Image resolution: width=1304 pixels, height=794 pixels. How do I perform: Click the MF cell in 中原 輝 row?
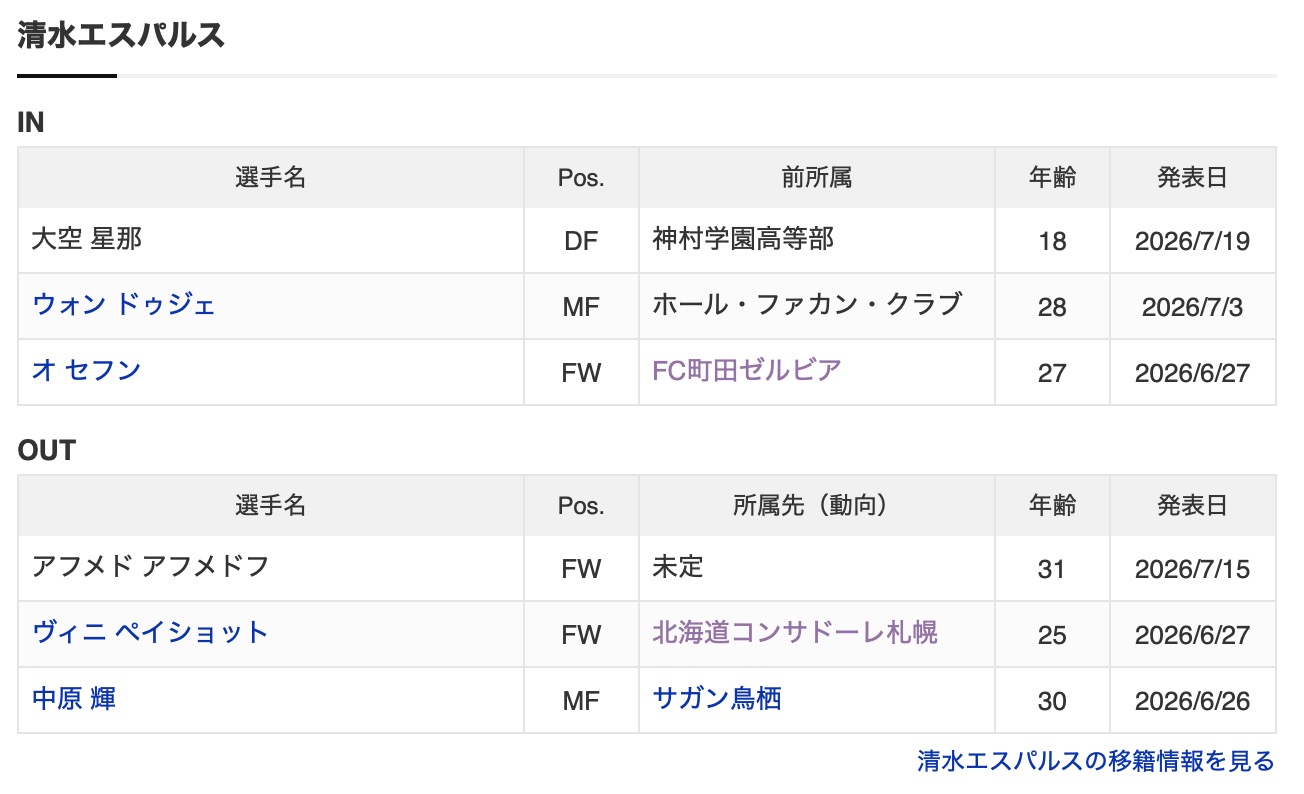[x=581, y=701]
